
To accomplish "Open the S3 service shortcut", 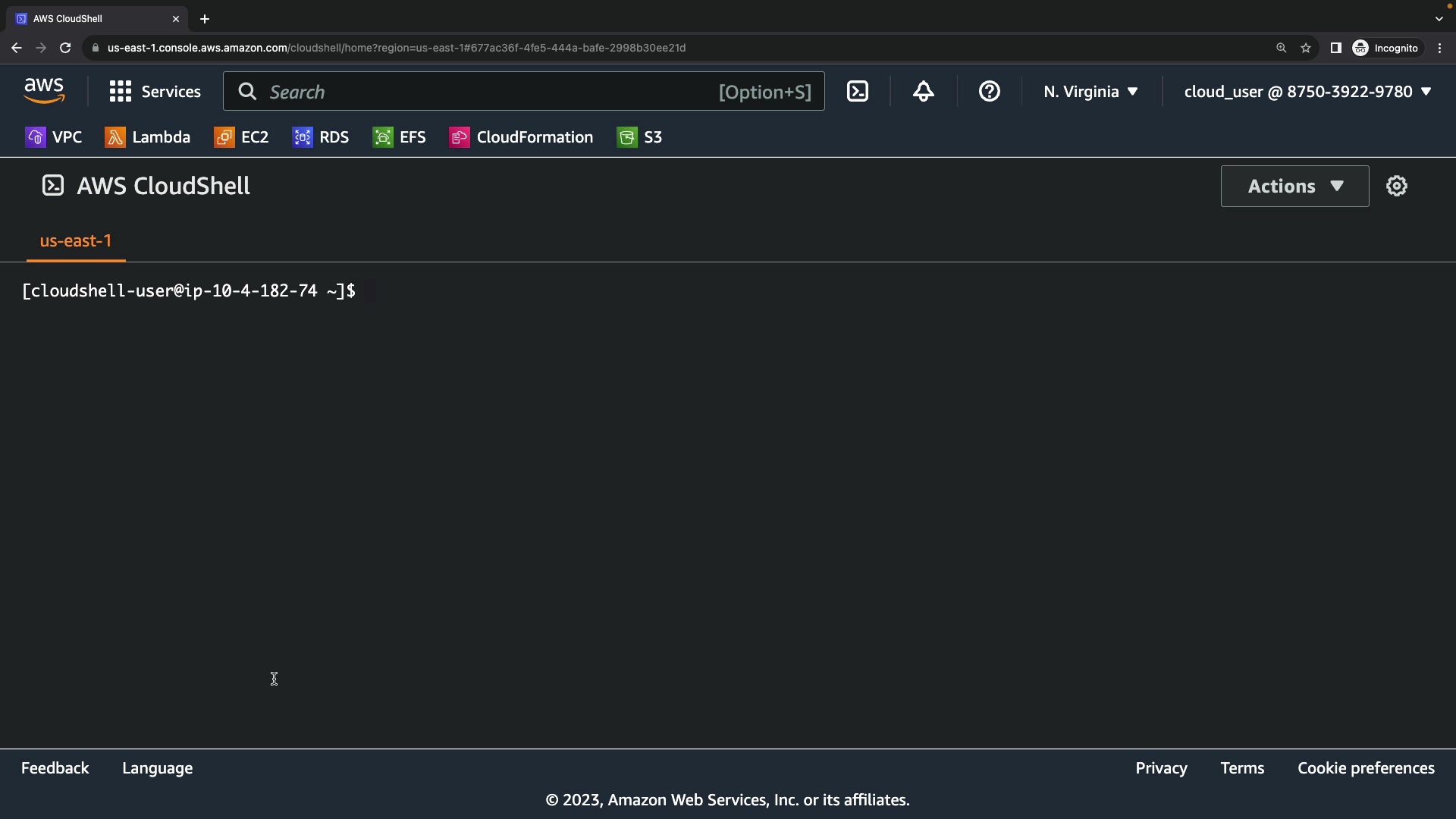I will (x=640, y=137).
